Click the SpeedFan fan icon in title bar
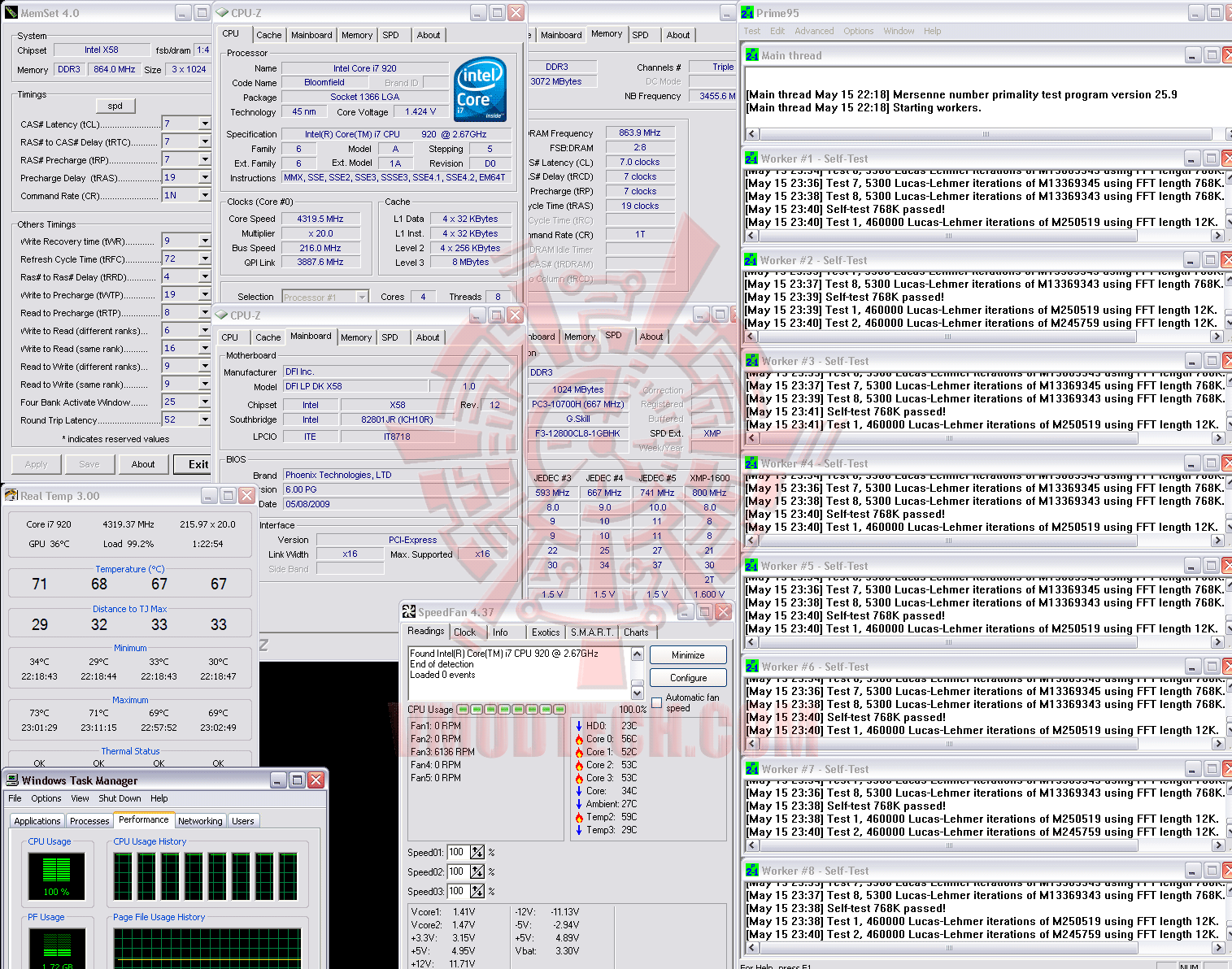The width and height of the screenshot is (1232, 969). click(x=408, y=612)
